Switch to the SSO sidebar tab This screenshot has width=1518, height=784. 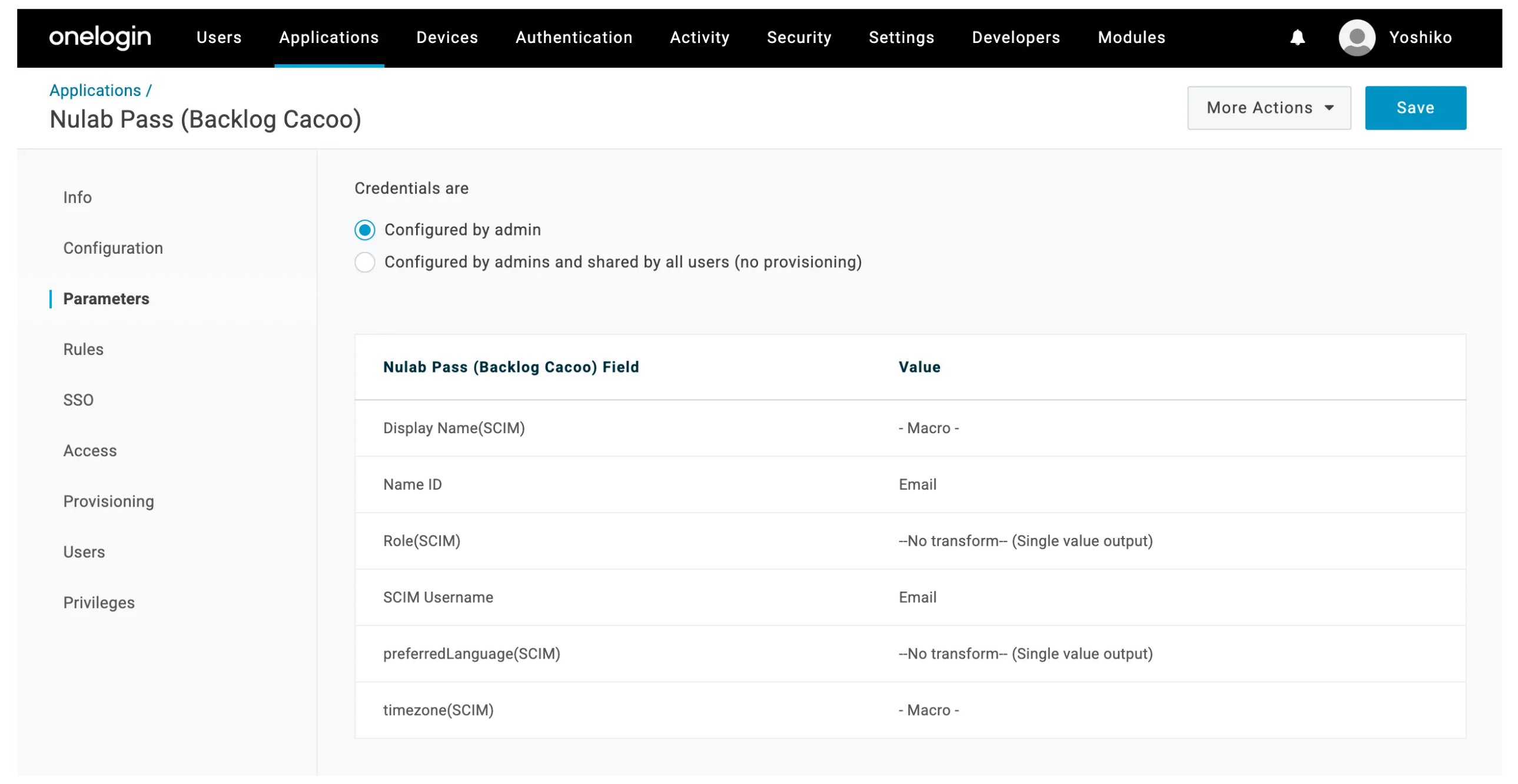(78, 400)
